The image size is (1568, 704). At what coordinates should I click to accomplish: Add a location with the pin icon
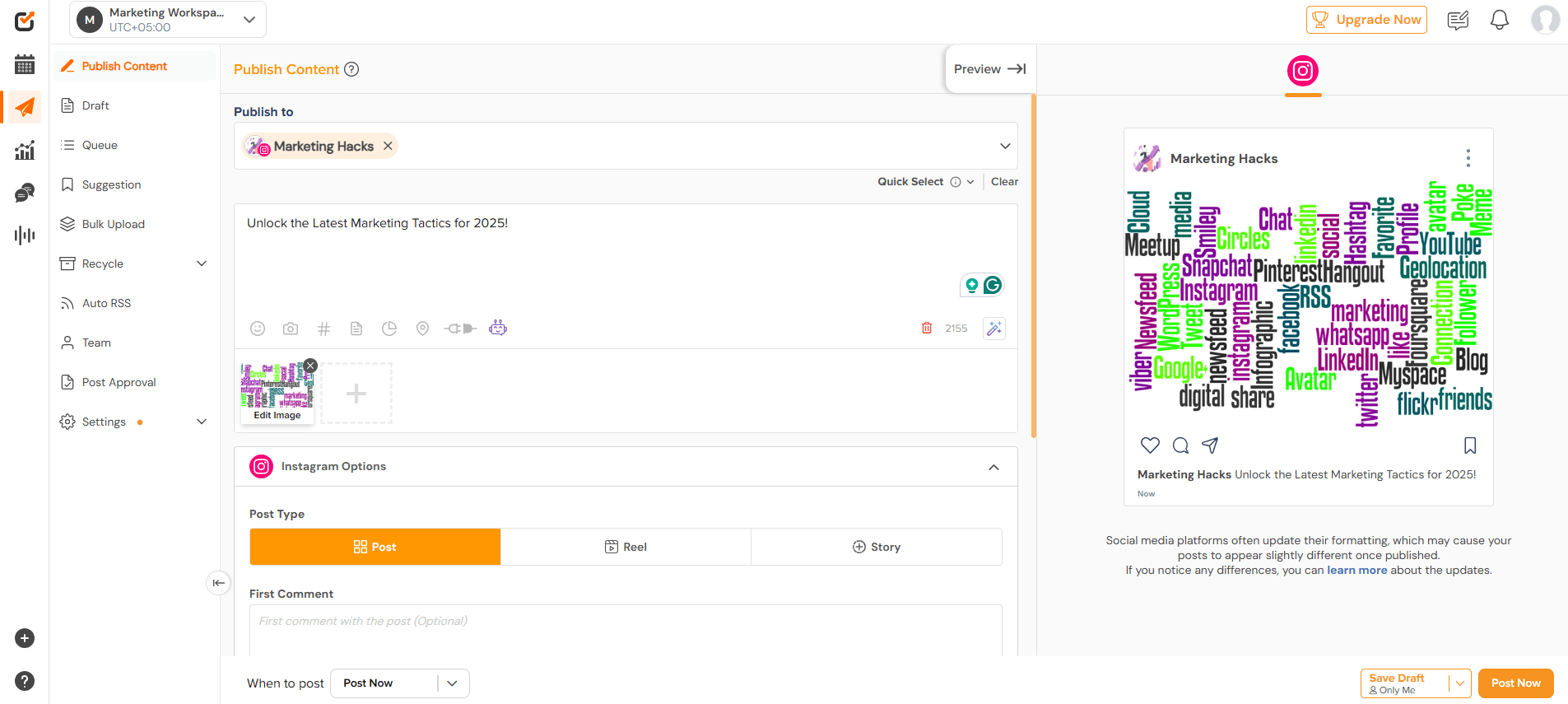[x=422, y=329]
